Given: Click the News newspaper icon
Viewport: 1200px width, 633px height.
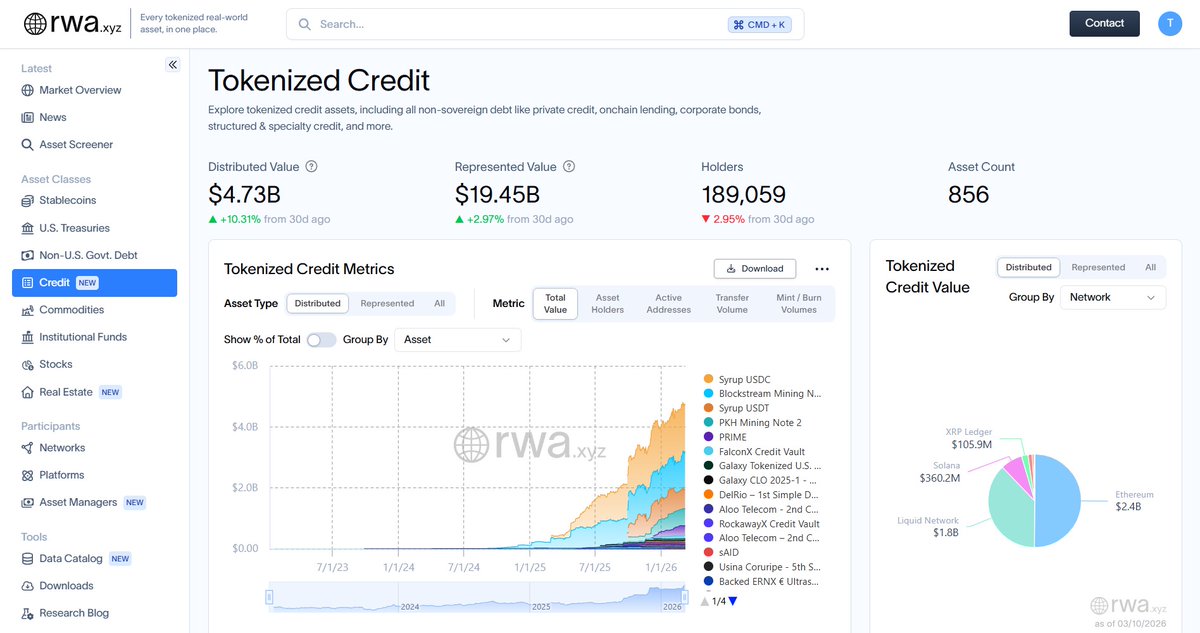Looking at the screenshot, I should 28,117.
